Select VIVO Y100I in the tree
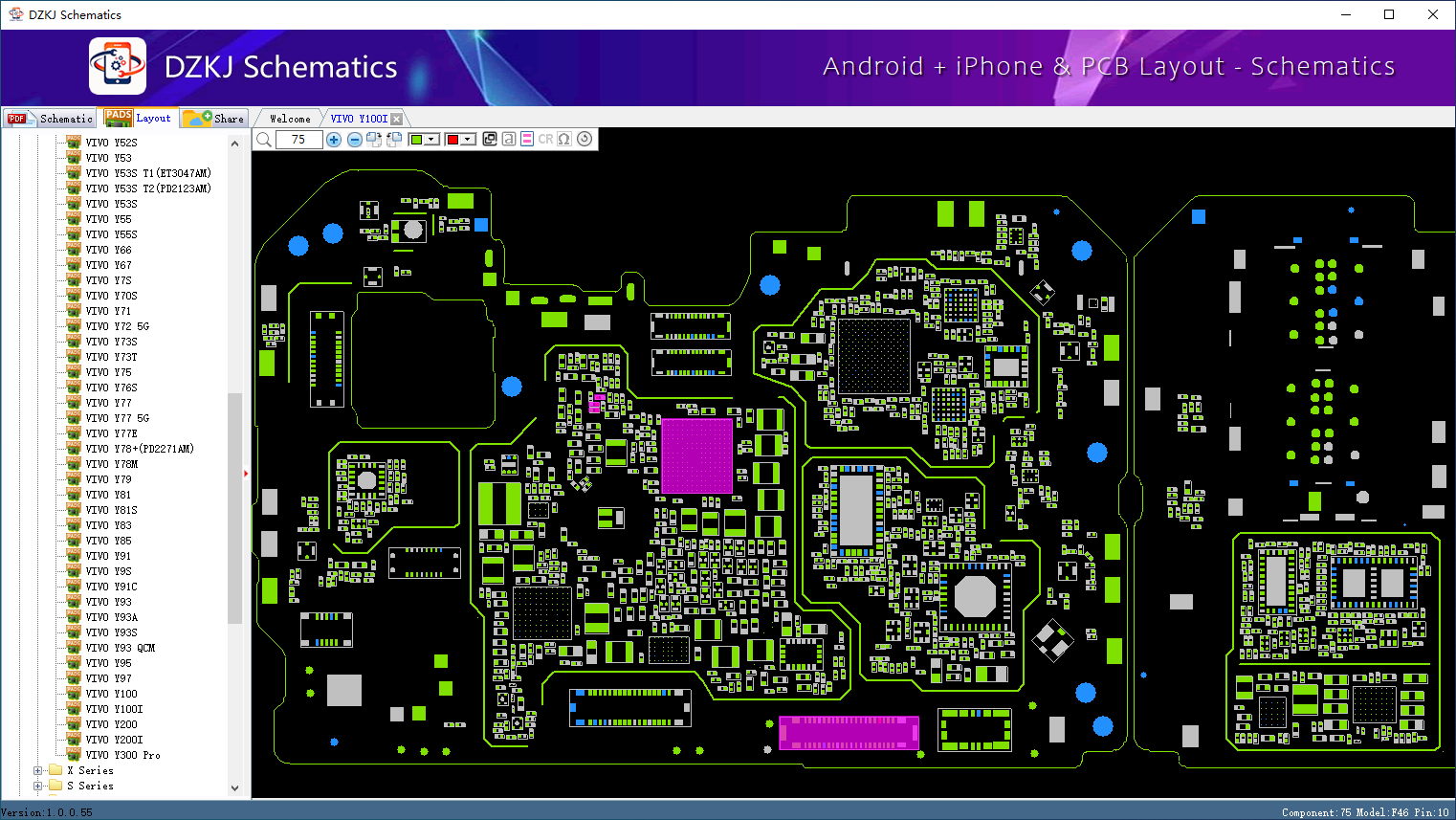The width and height of the screenshot is (1456, 820). (115, 709)
